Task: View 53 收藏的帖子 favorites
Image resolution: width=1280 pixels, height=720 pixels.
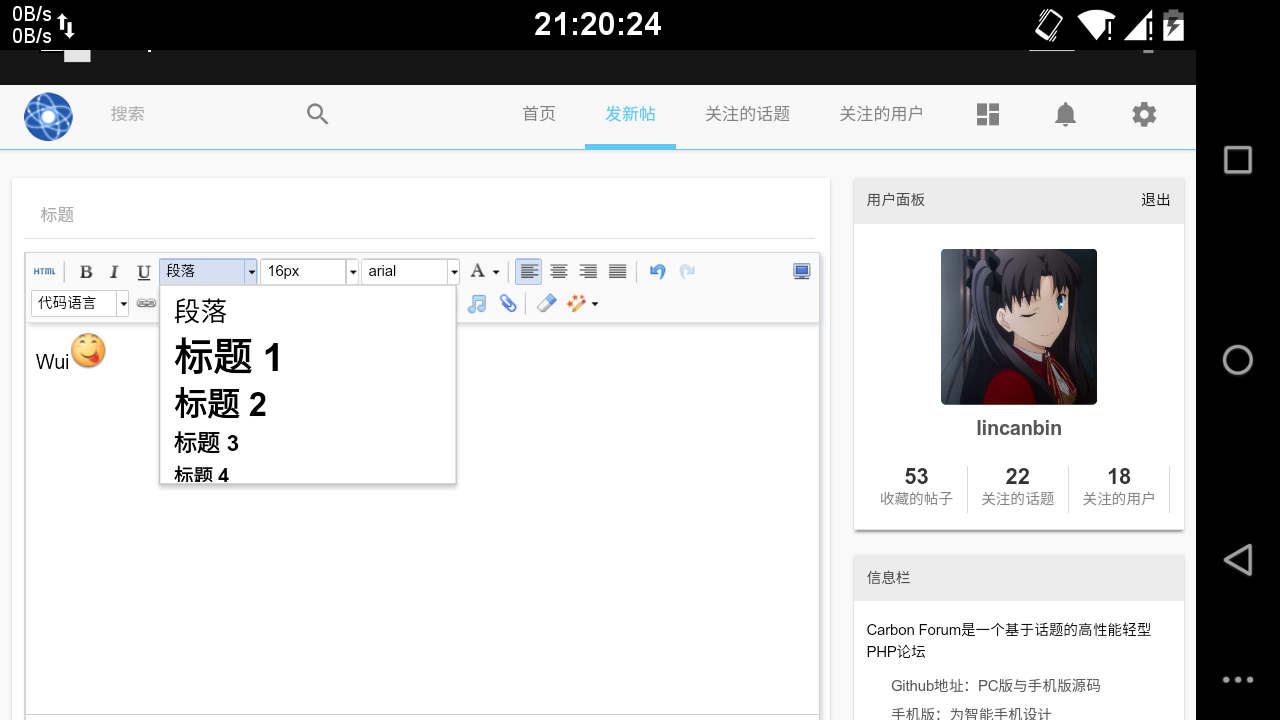Action: [x=916, y=487]
